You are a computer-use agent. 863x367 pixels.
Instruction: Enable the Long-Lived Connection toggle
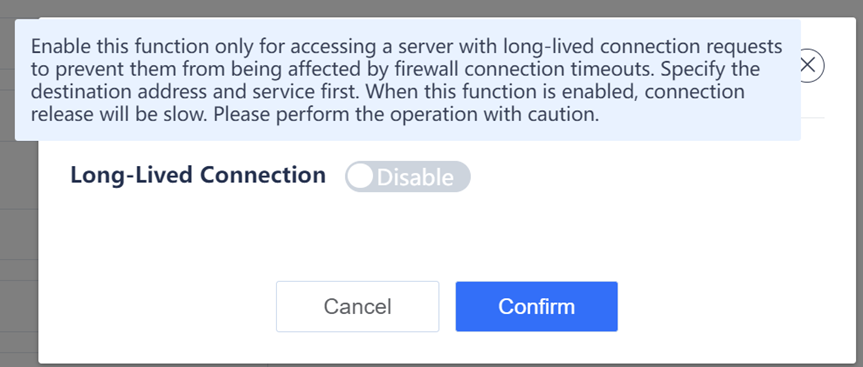pyautogui.click(x=408, y=177)
